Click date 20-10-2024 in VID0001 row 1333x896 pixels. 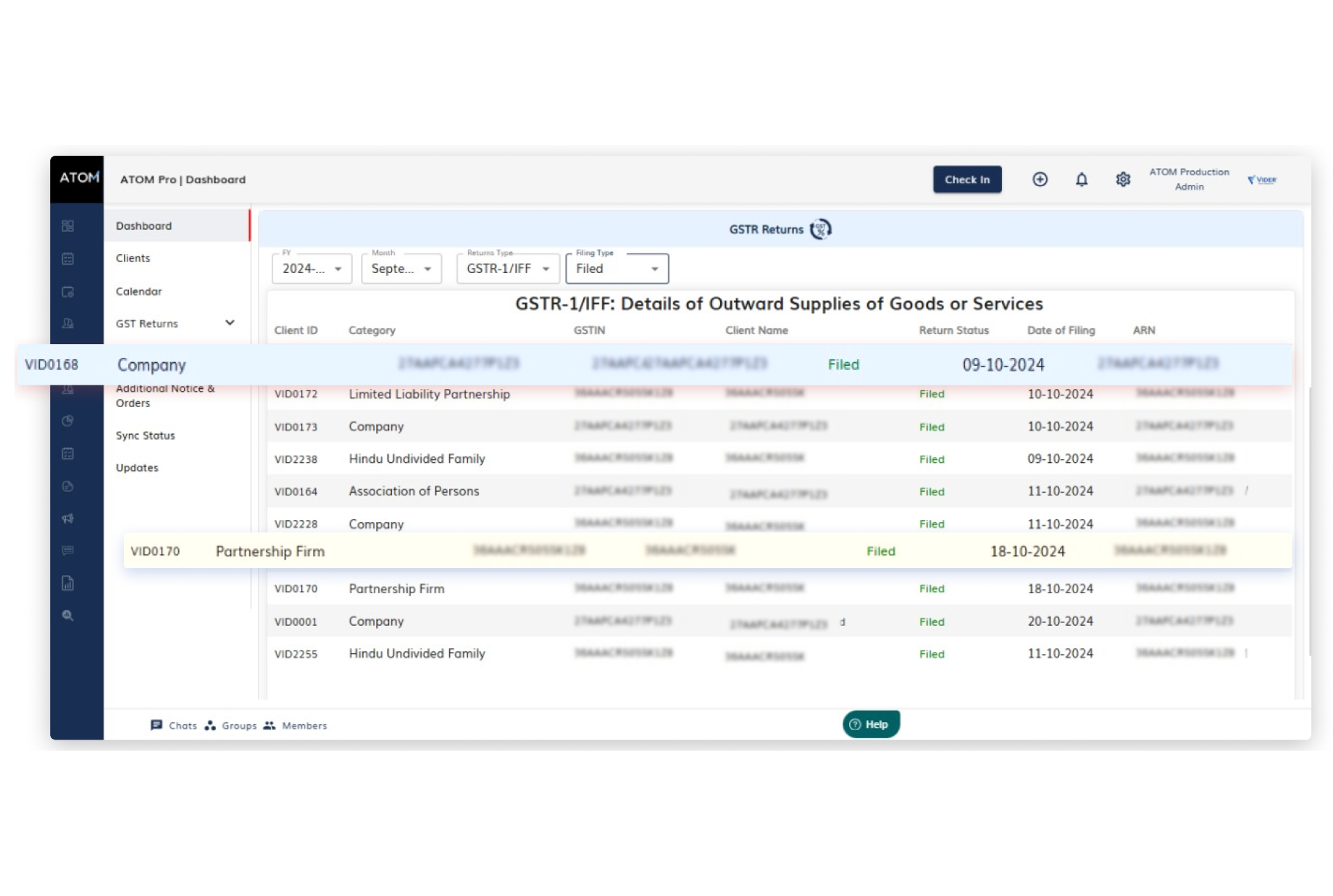click(1060, 621)
